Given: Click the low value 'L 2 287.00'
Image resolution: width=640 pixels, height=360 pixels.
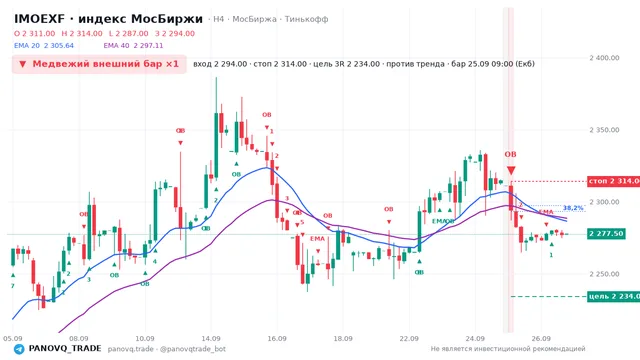Looking at the screenshot, I should click(x=129, y=33).
